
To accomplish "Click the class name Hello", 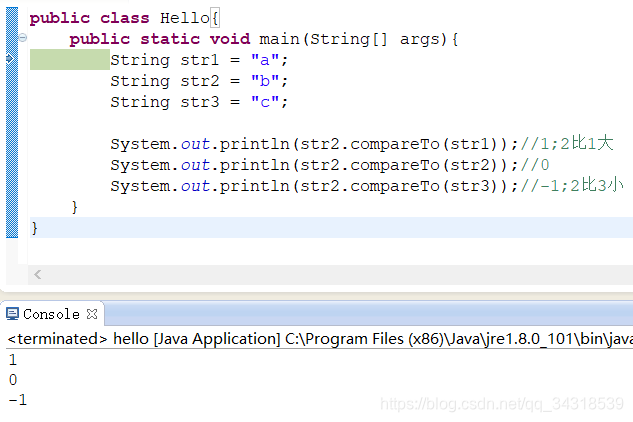I will (184, 18).
